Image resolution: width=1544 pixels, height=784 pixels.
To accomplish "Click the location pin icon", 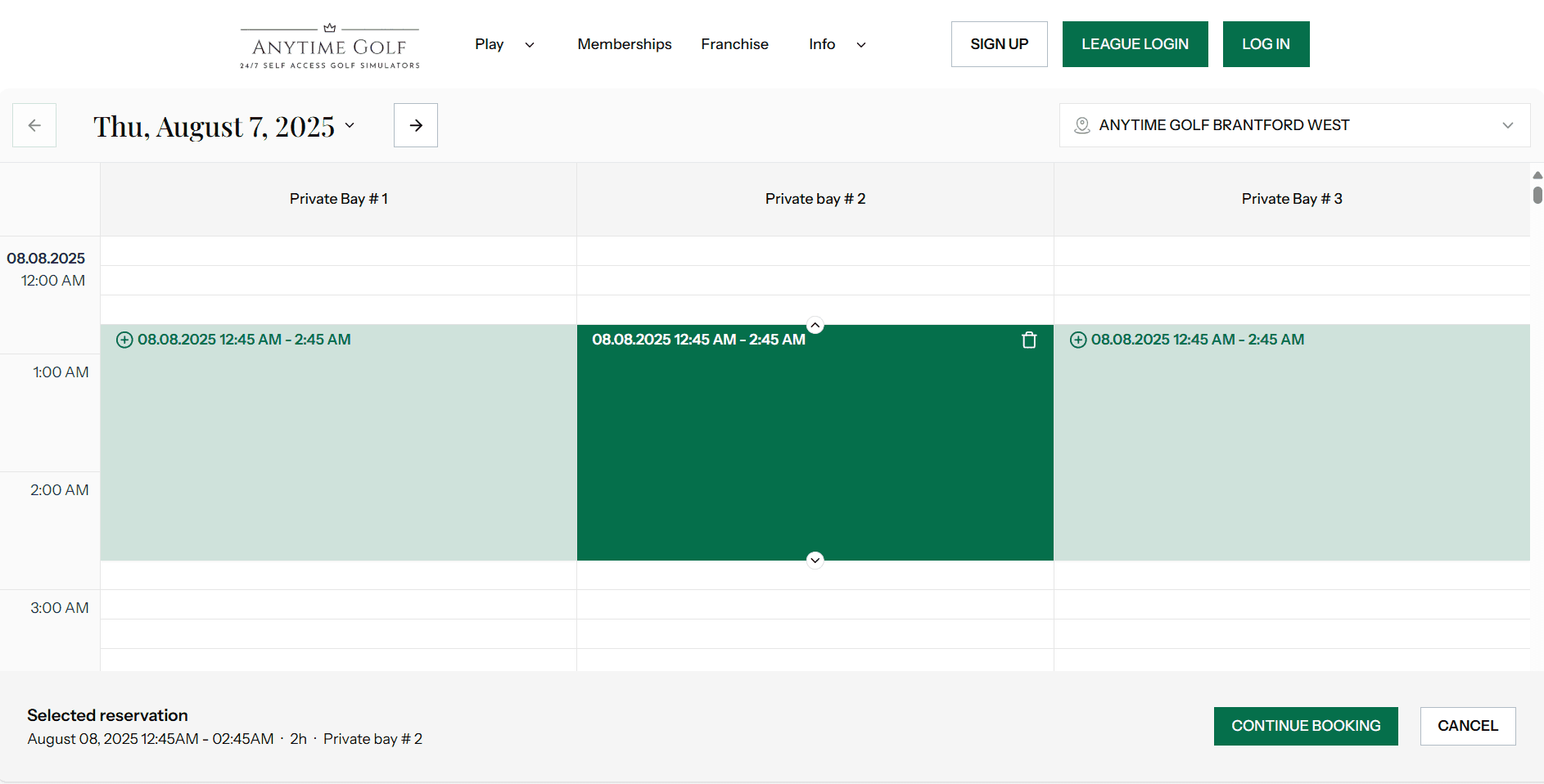I will click(1081, 125).
